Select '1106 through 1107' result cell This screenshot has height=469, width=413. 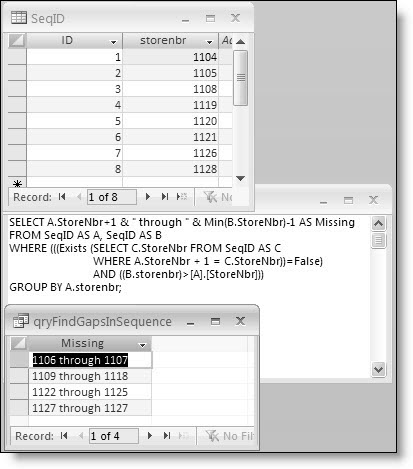point(90,360)
